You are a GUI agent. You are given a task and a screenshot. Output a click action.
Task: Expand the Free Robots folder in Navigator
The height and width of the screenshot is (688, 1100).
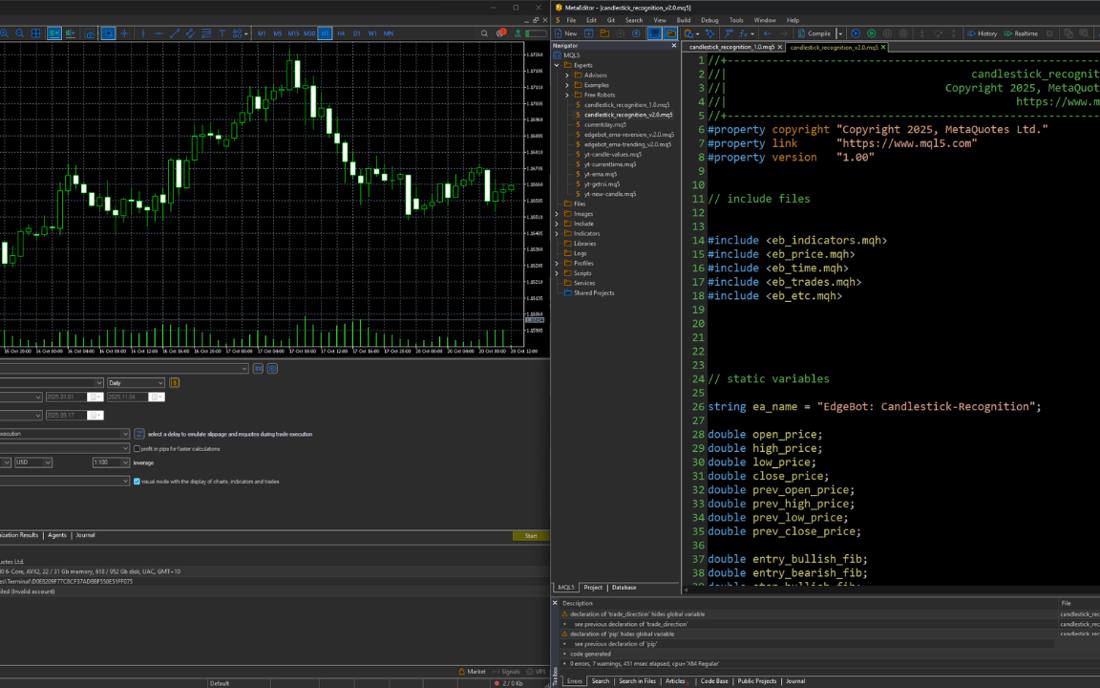pyautogui.click(x=568, y=95)
